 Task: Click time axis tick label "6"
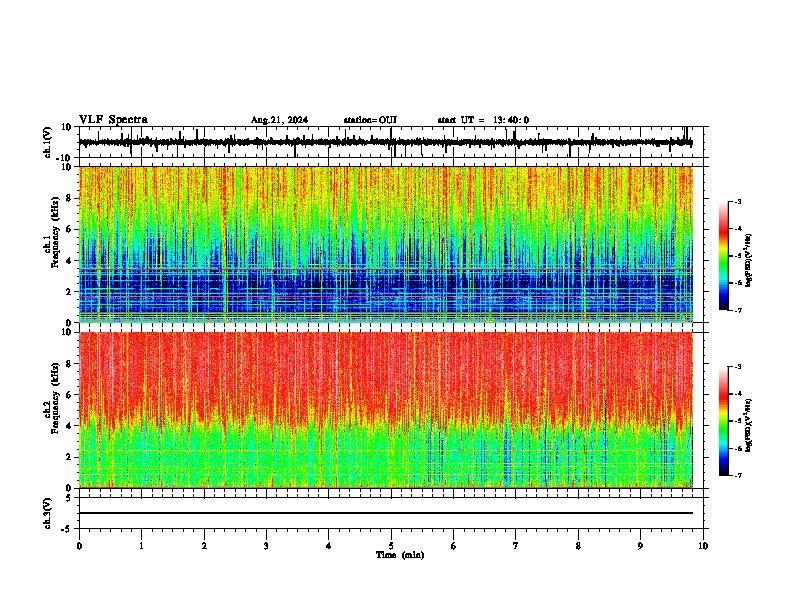tap(454, 546)
